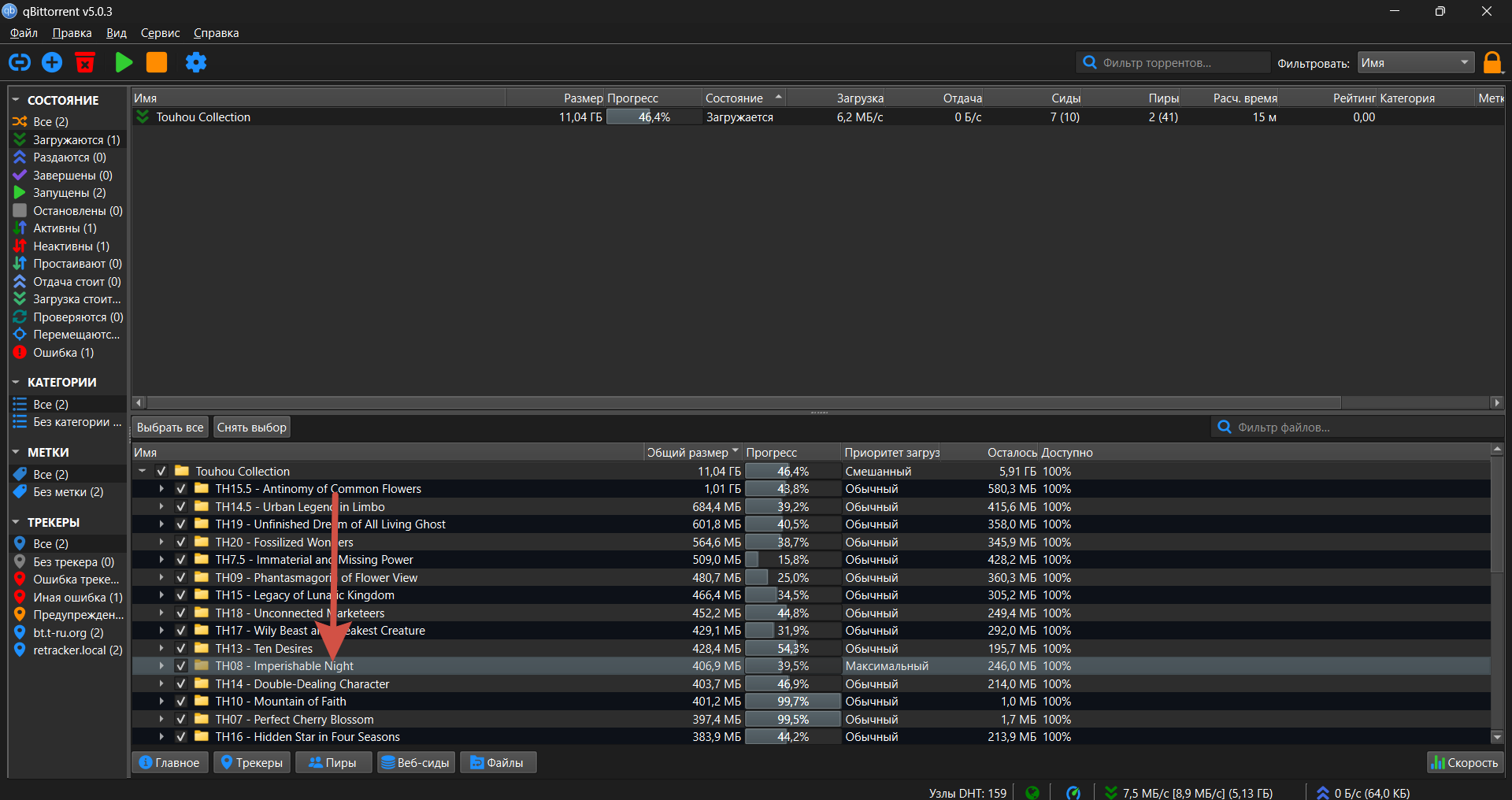Toggle checkbox for TH10 - Mountain of Faith
Image resolution: width=1512 pixels, height=800 pixels.
[x=181, y=702]
